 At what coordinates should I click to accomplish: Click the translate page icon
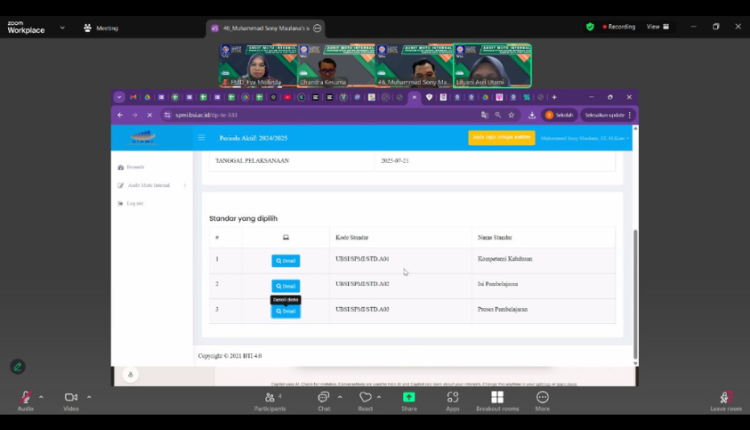tap(485, 115)
